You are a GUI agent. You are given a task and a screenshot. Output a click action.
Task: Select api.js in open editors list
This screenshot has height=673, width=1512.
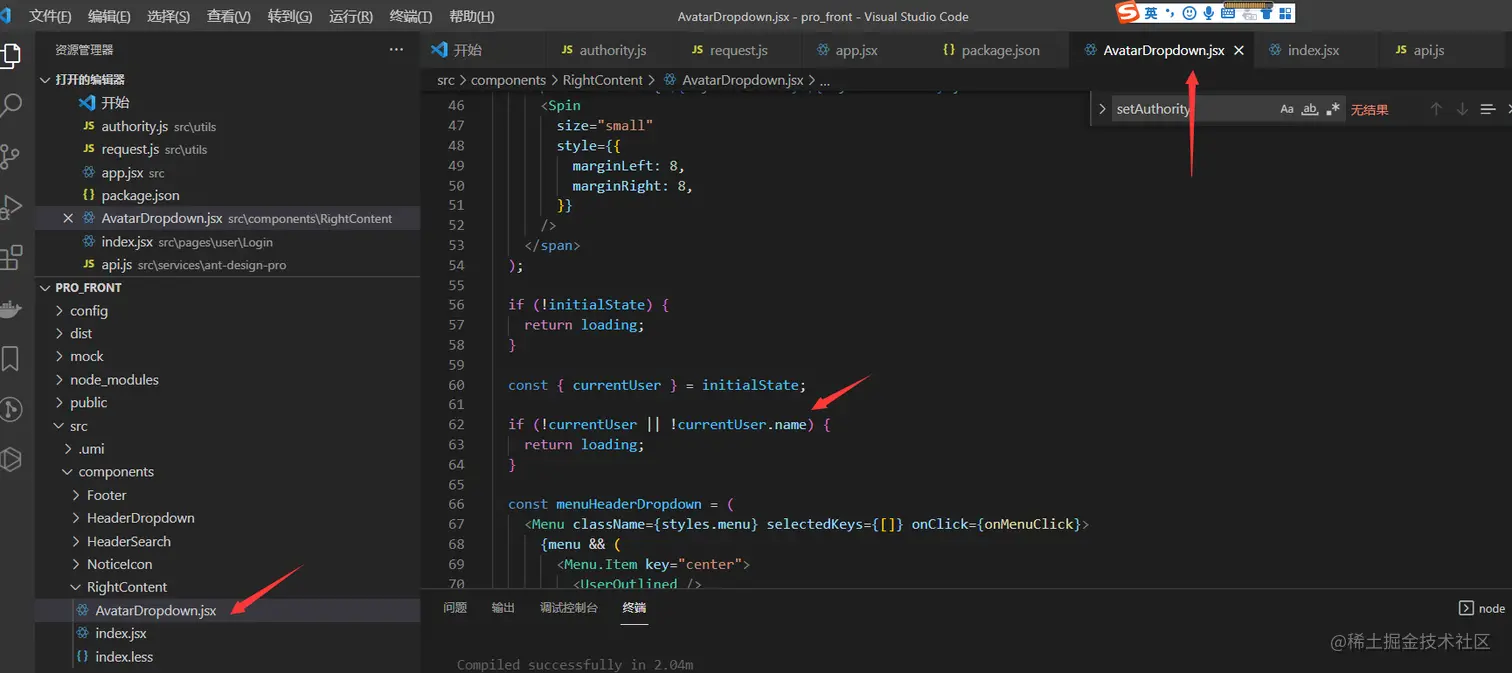228,265
